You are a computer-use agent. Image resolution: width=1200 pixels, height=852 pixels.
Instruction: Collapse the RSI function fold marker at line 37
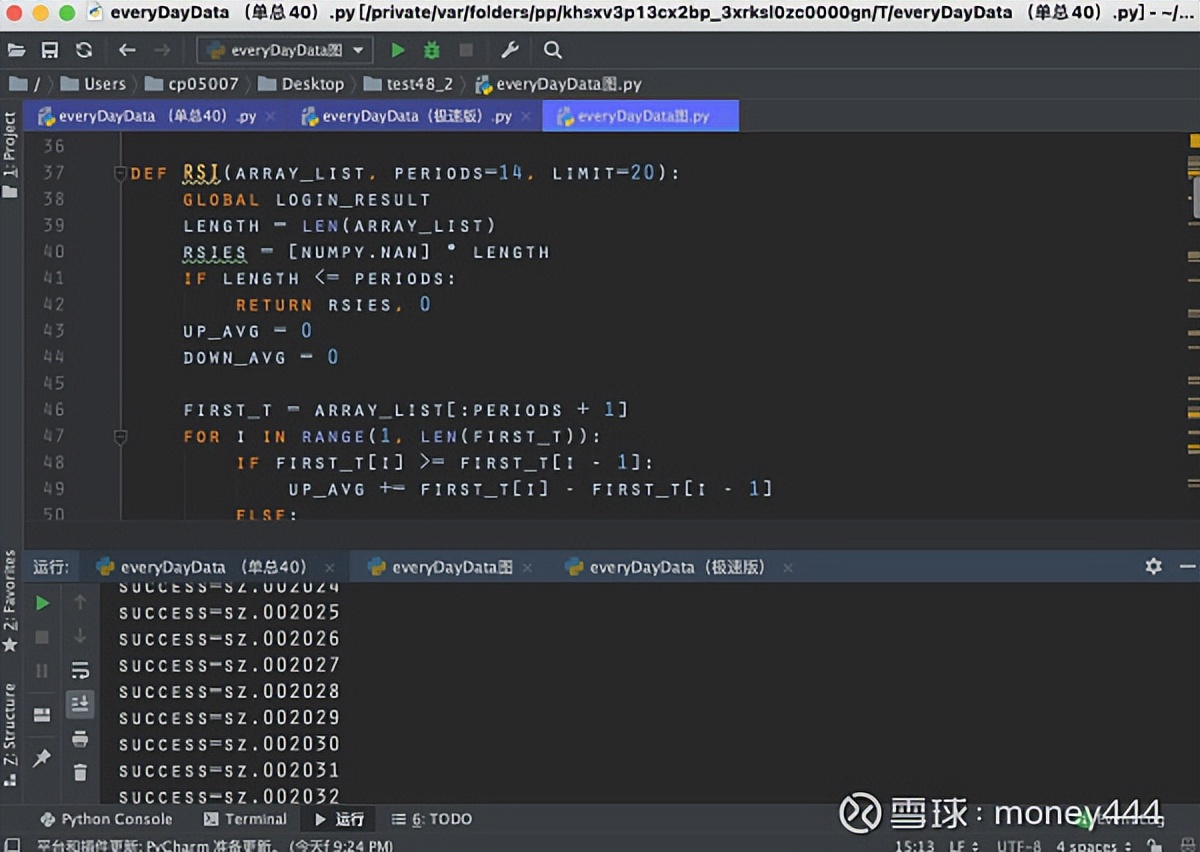tap(120, 172)
